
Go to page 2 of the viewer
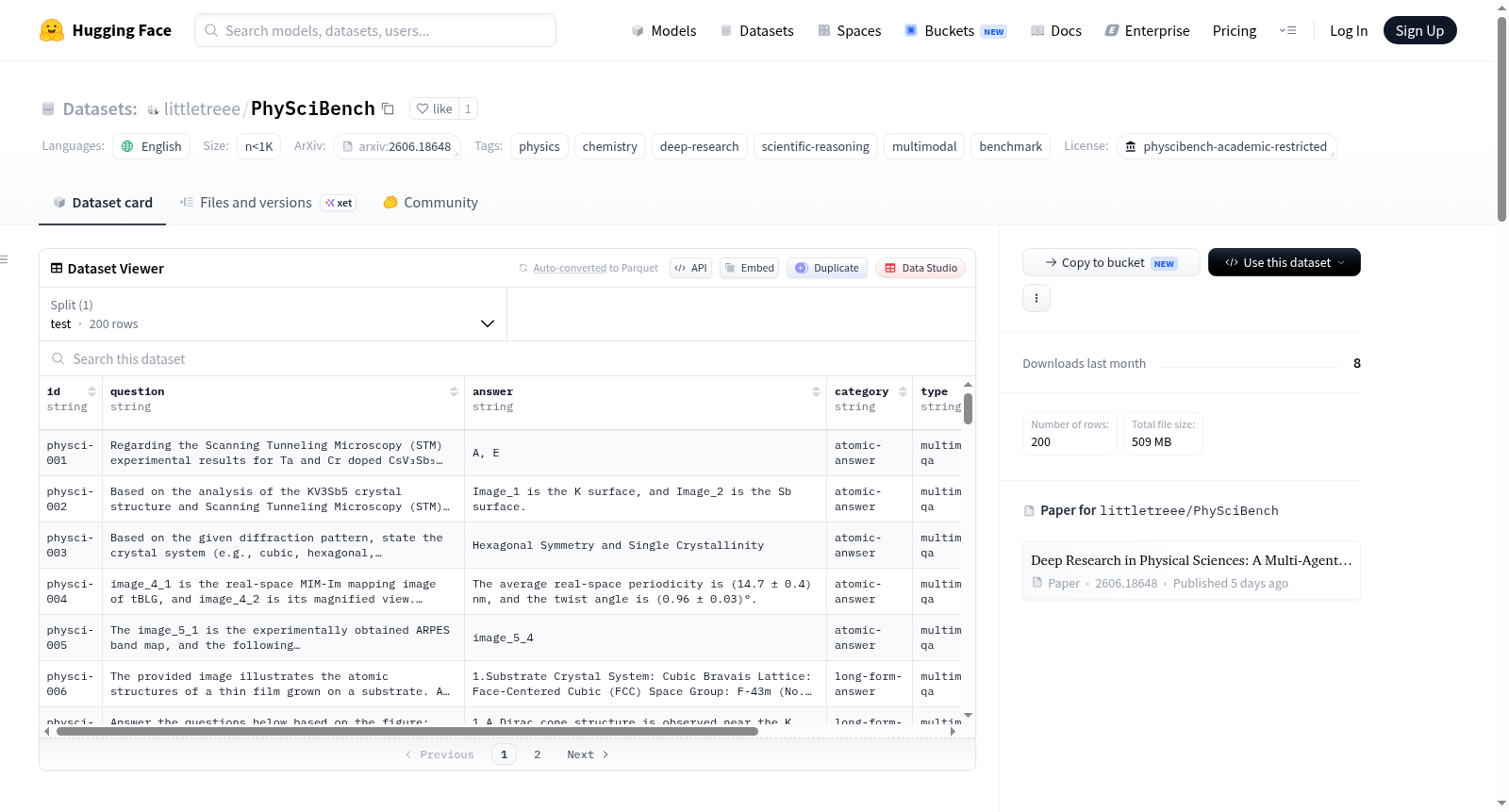click(538, 754)
